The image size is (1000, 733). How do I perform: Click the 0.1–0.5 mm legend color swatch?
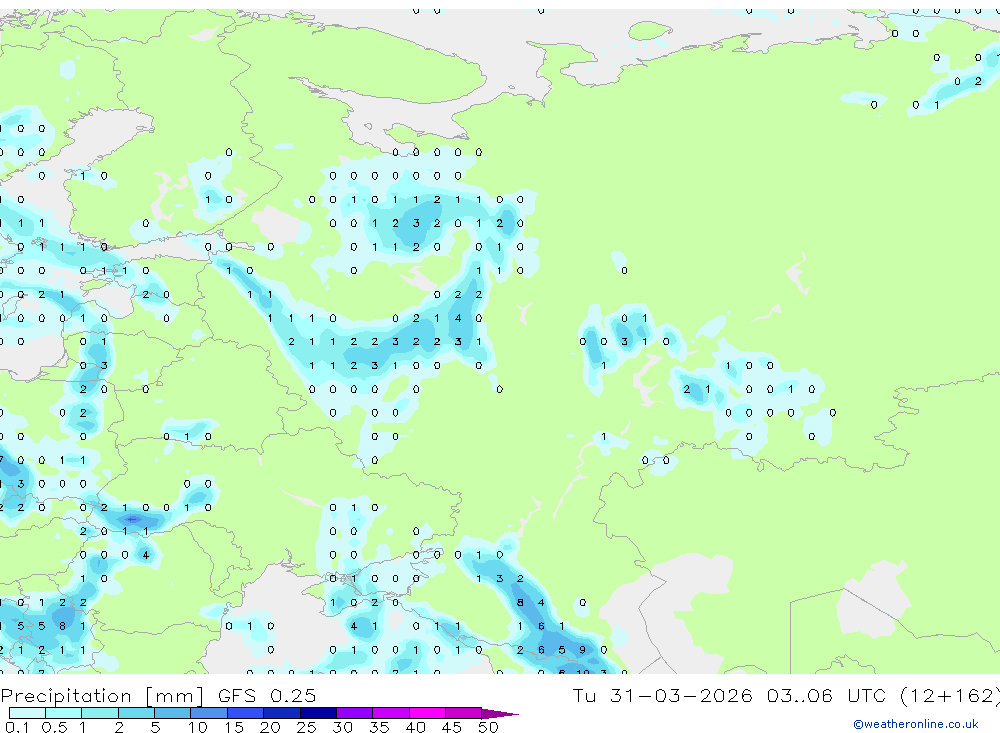(x=27, y=713)
